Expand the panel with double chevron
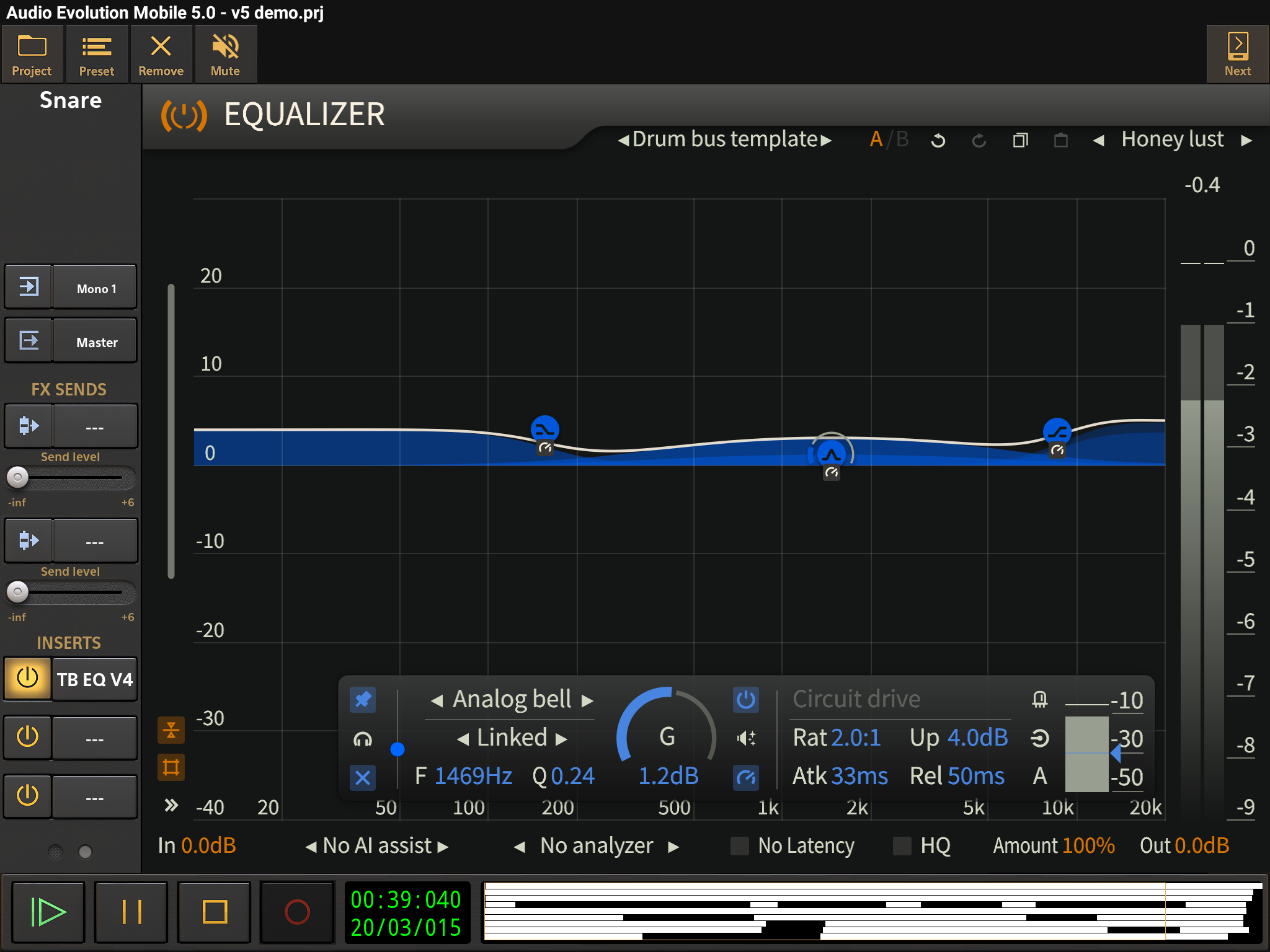Viewport: 1270px width, 952px height. (171, 805)
